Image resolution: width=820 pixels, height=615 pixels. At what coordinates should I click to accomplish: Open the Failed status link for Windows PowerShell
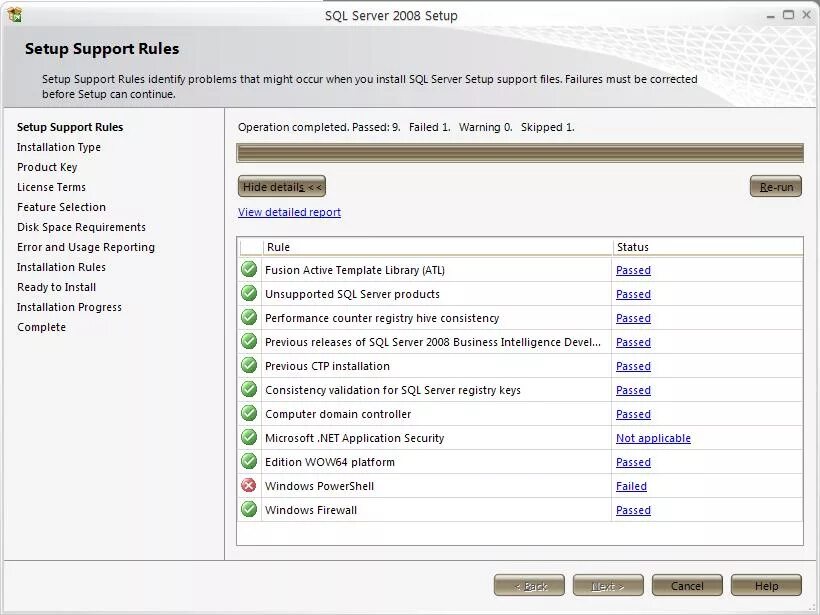631,486
